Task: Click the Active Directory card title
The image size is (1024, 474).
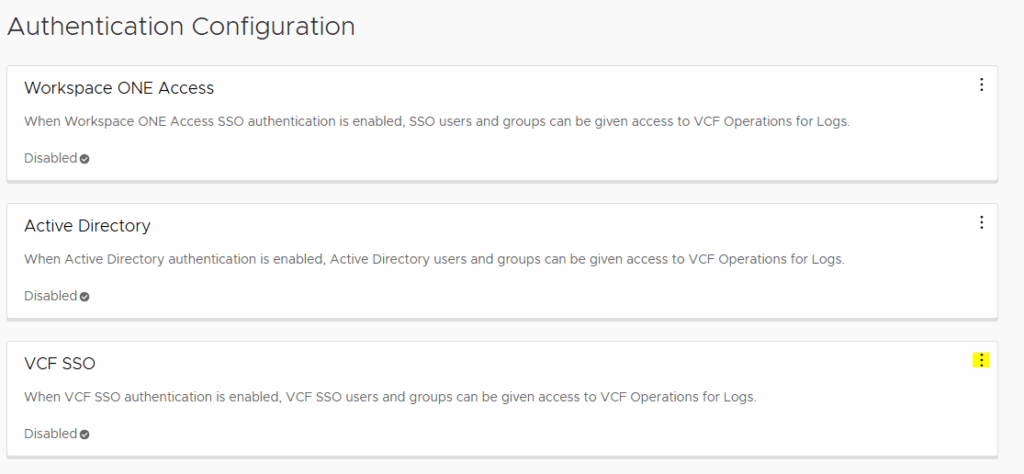Action: pyautogui.click(x=87, y=226)
